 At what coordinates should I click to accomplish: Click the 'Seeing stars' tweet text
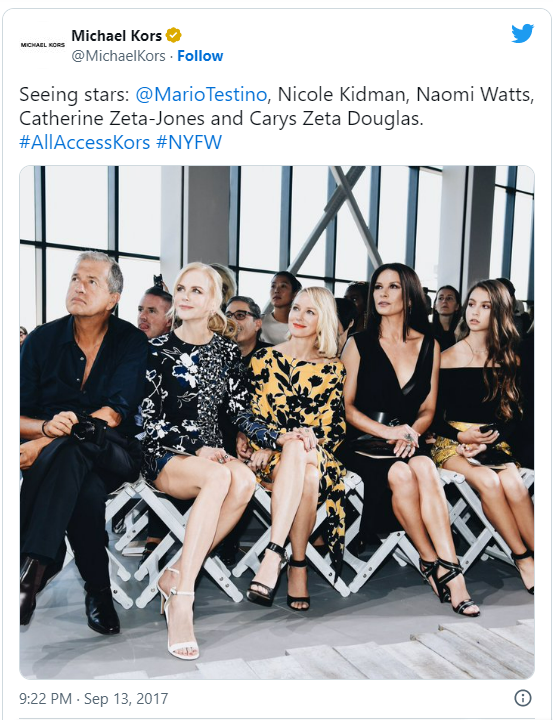click(x=74, y=95)
